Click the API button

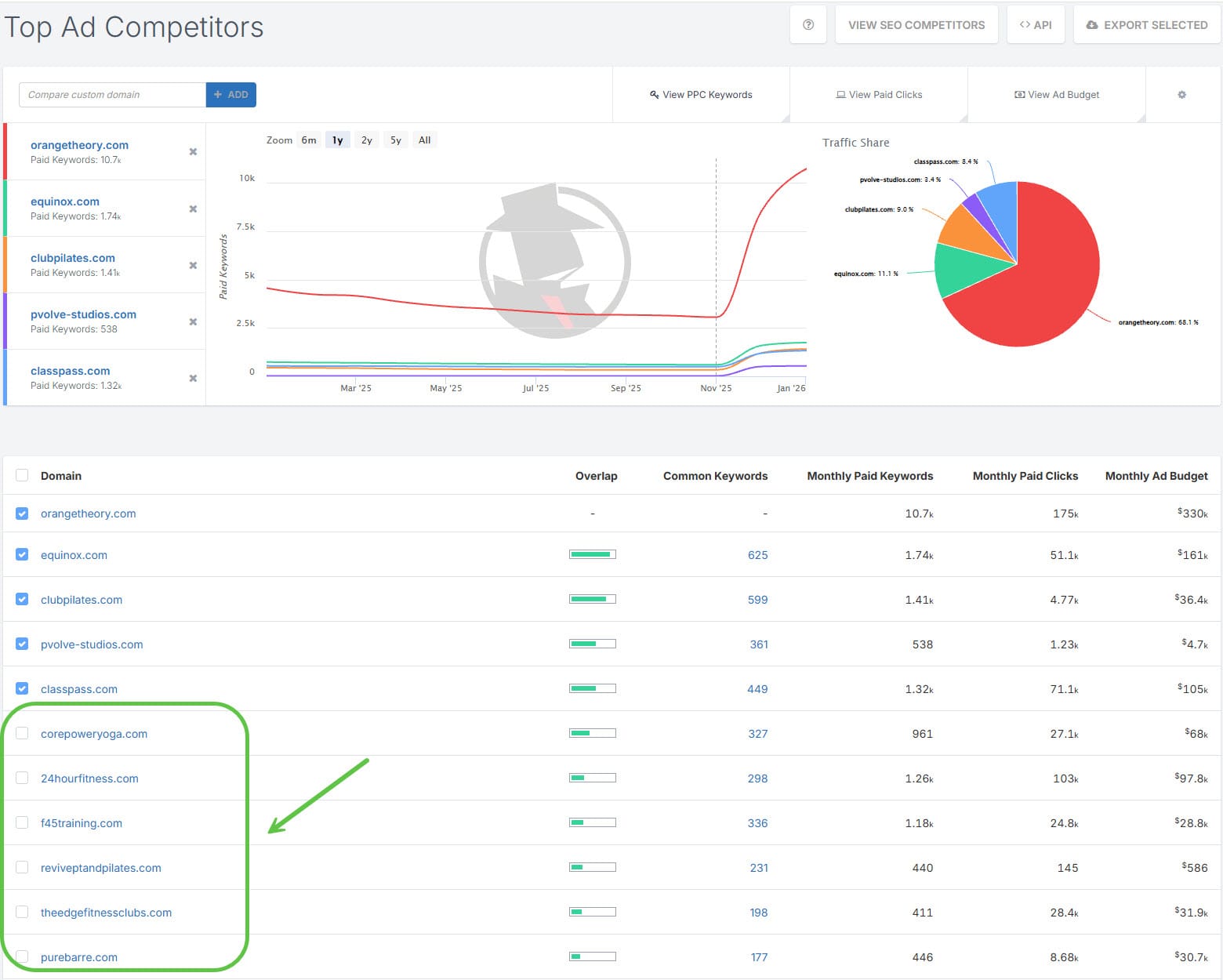(x=1036, y=25)
